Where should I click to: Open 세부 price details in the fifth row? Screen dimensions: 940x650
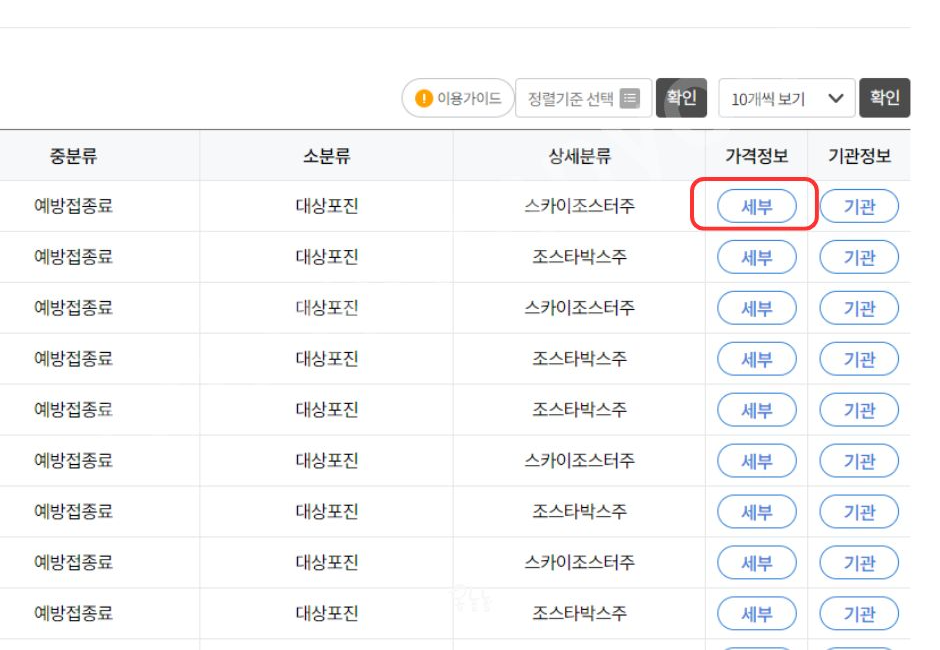click(x=757, y=410)
